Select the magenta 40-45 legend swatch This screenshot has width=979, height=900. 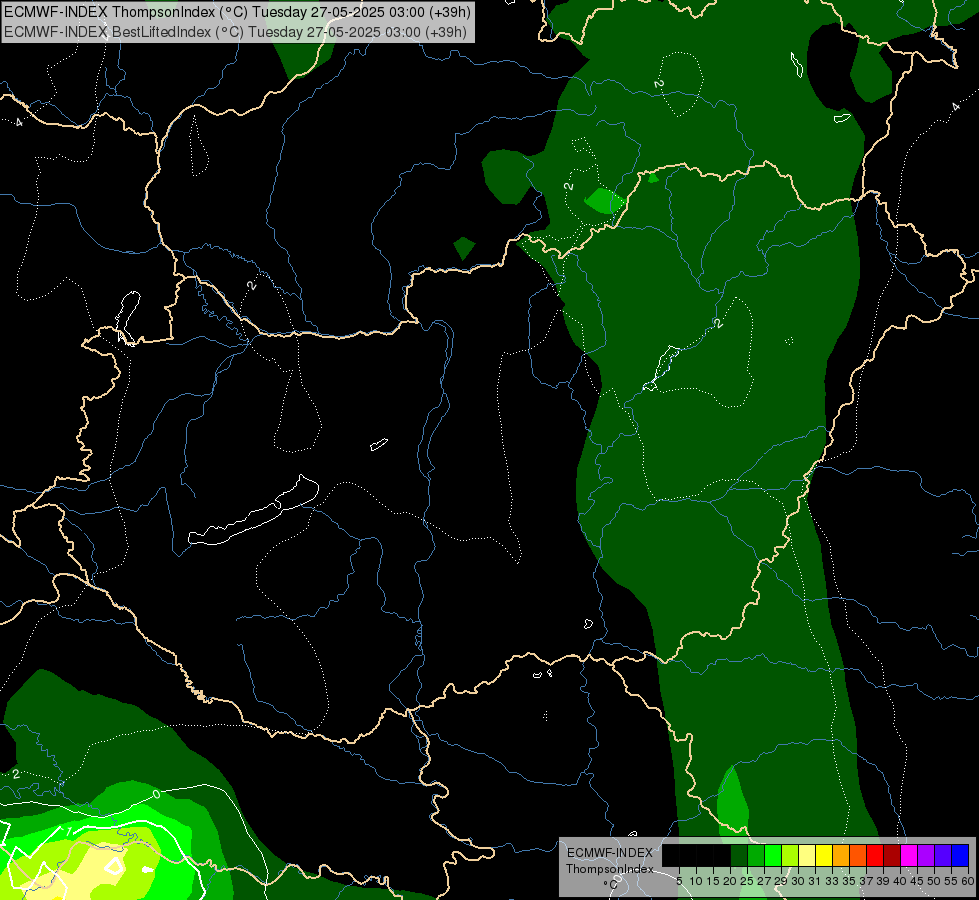click(909, 855)
